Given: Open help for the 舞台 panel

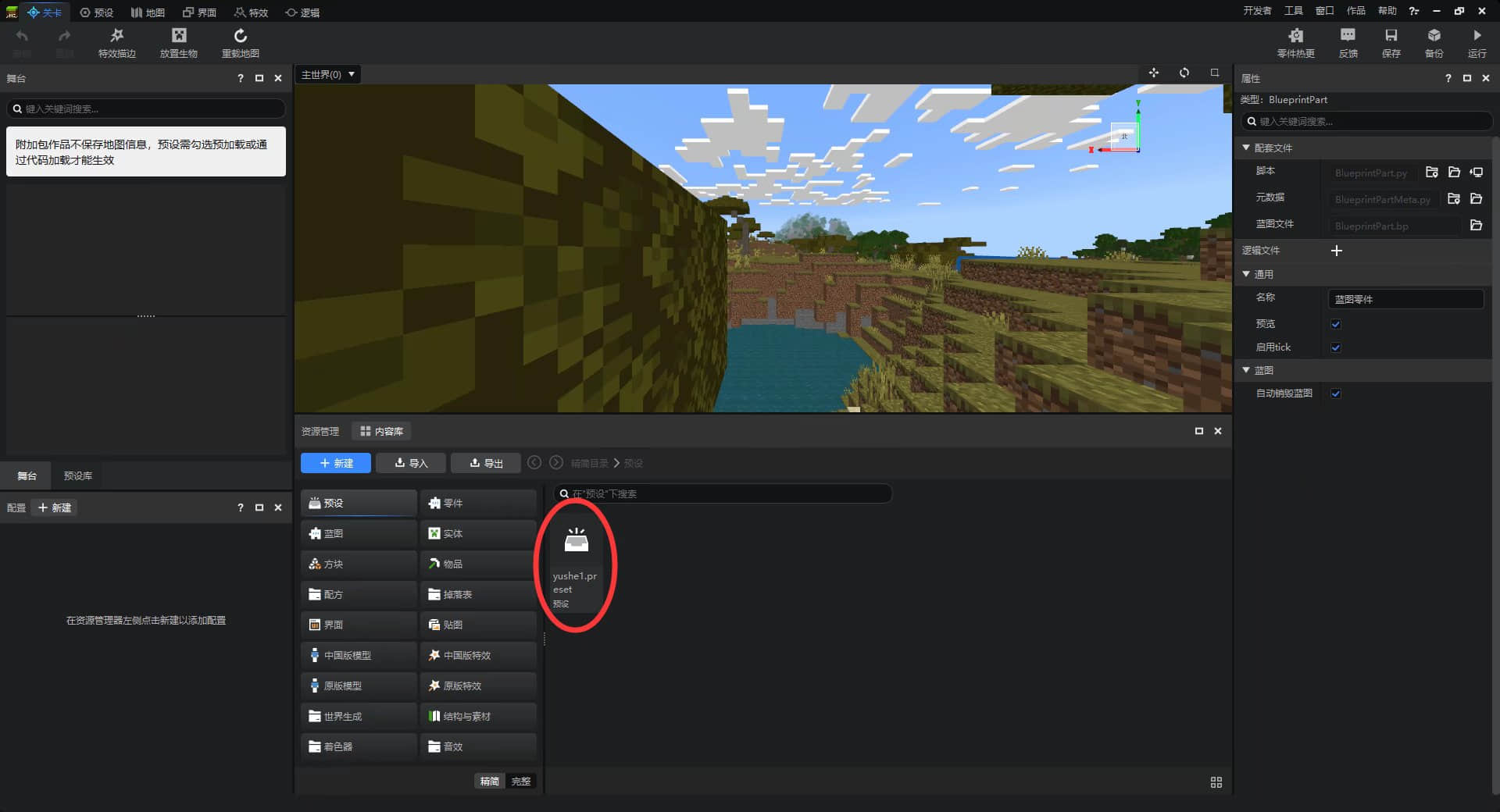Looking at the screenshot, I should pyautogui.click(x=241, y=78).
